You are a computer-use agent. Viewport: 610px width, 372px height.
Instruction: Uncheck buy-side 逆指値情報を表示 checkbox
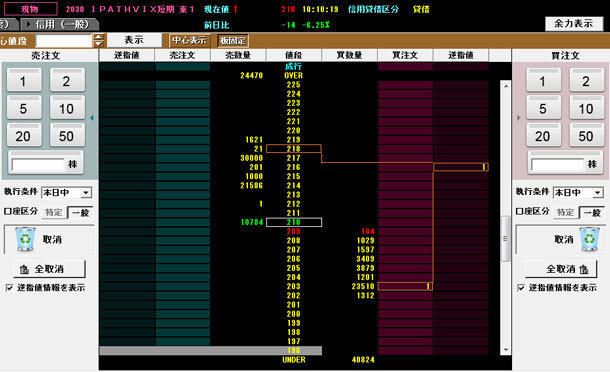click(521, 288)
